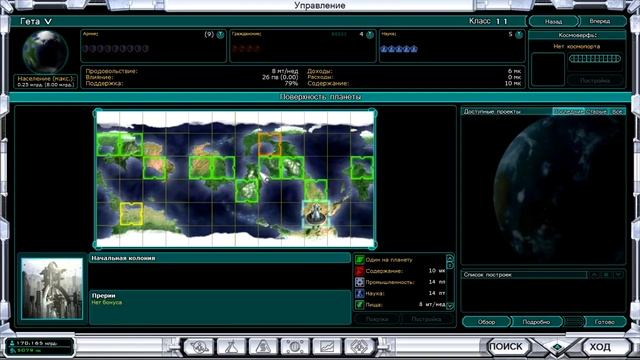Click the shipyard progress bar
Viewport: 640px width, 360px height.
click(595, 59)
